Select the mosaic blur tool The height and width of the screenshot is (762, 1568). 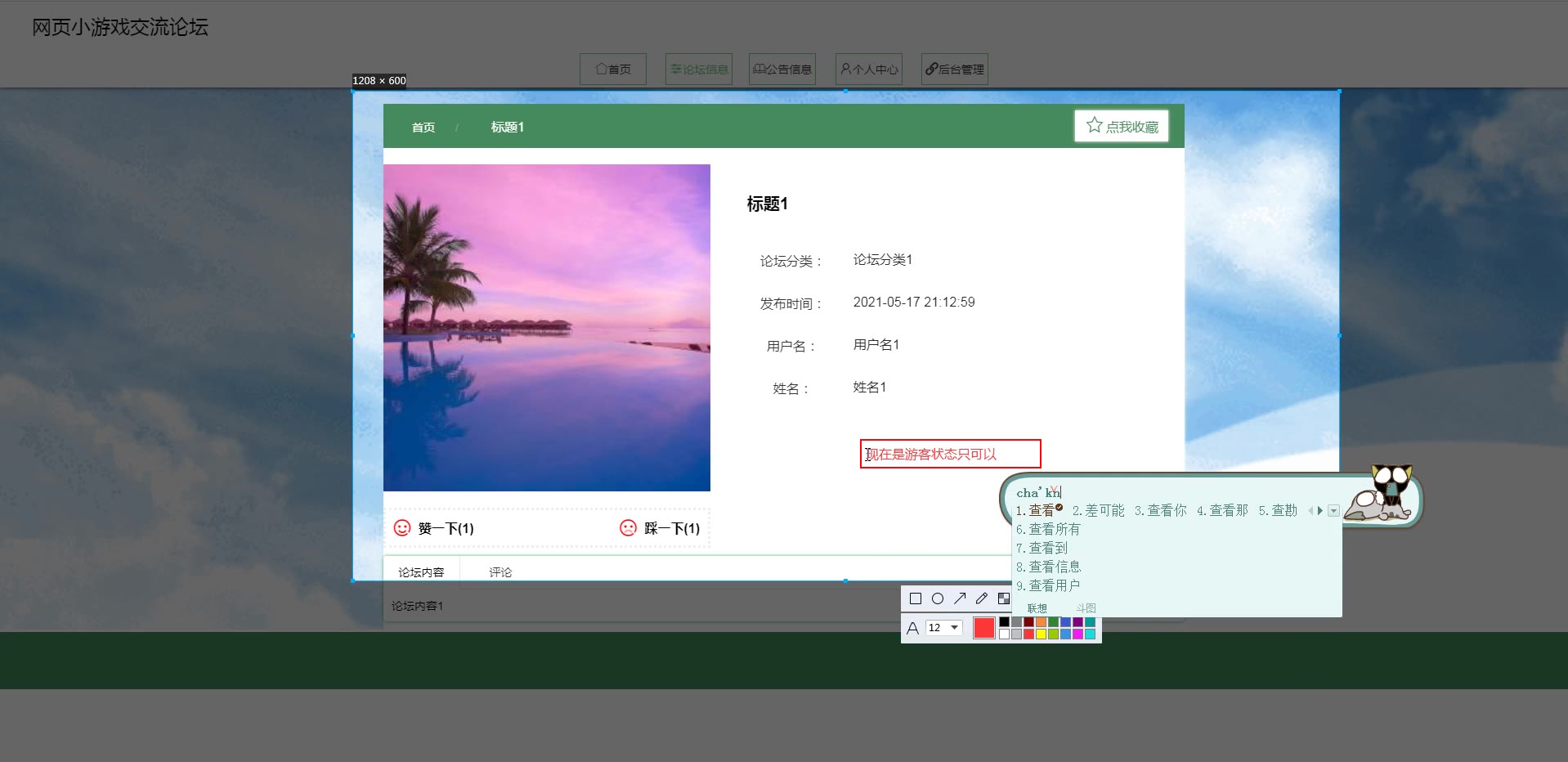(1003, 598)
